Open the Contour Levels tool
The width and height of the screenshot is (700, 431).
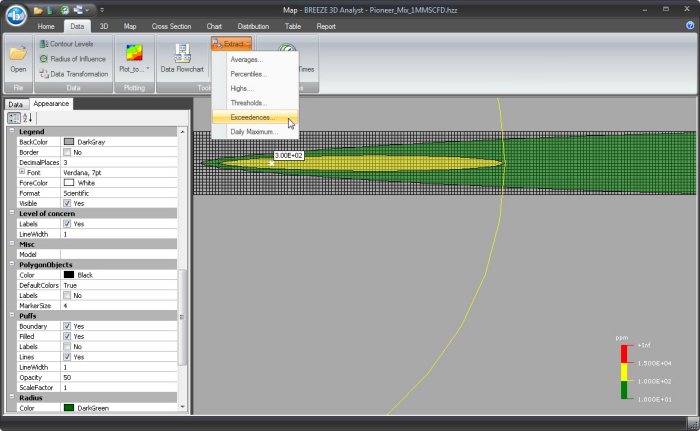click(x=72, y=44)
